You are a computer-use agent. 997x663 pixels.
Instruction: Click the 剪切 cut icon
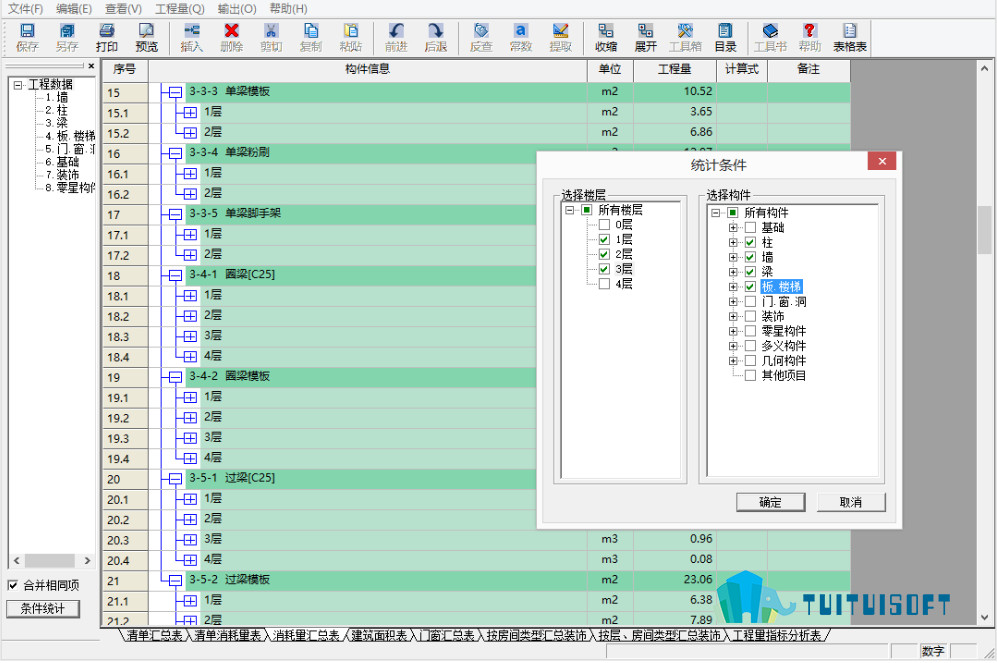click(x=271, y=31)
